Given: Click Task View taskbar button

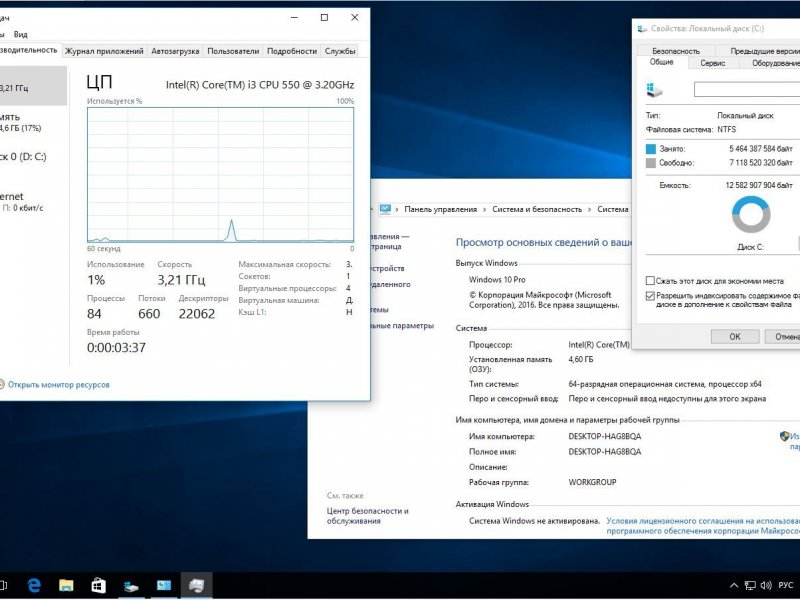Looking at the screenshot, I should (x=3, y=585).
